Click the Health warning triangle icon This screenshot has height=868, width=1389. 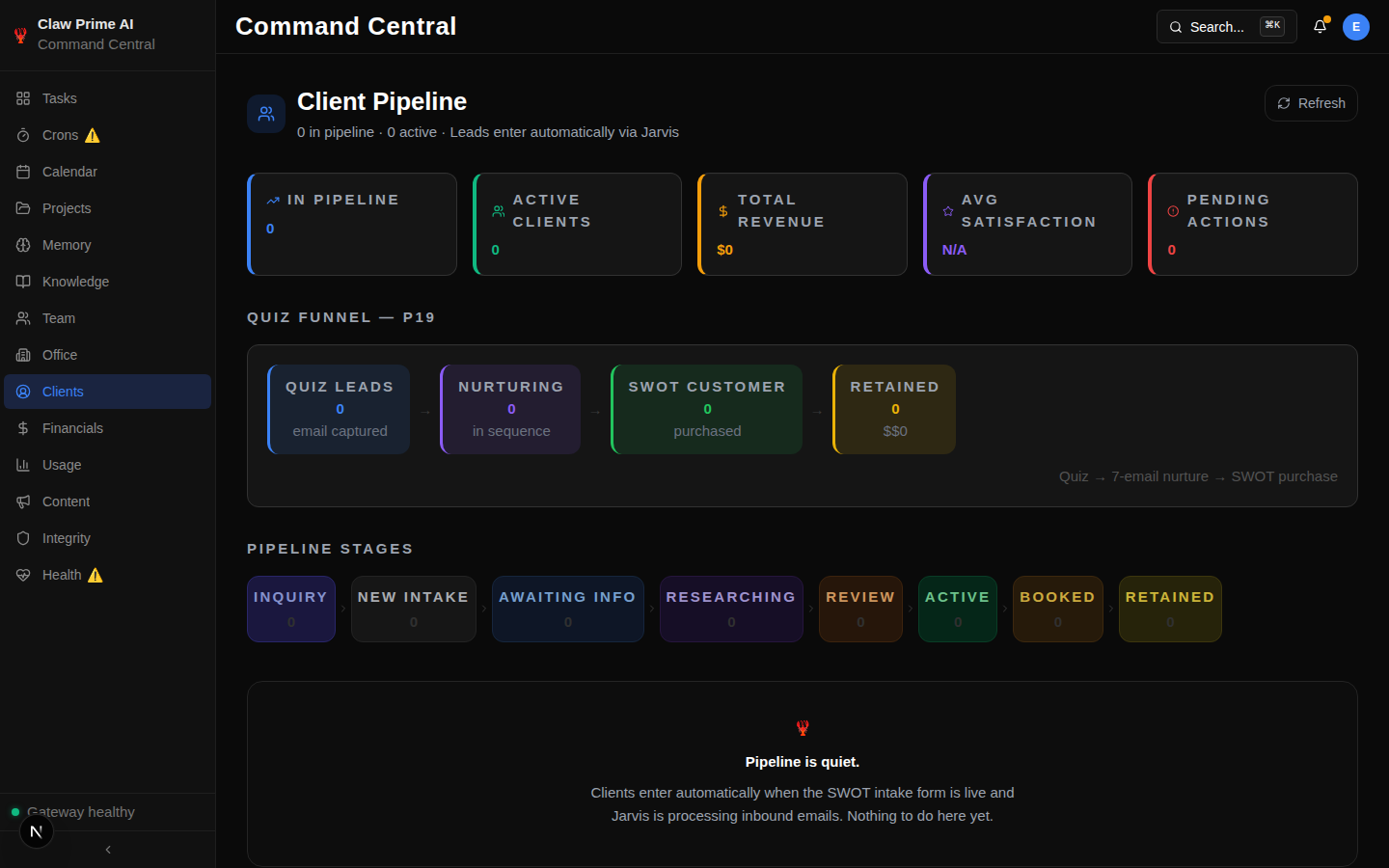point(95,575)
